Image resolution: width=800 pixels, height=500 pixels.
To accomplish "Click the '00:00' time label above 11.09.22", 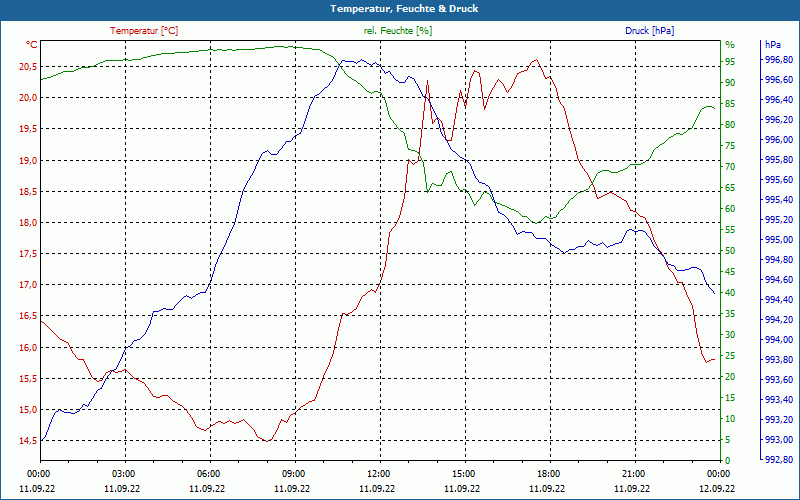I will (x=37, y=473).
